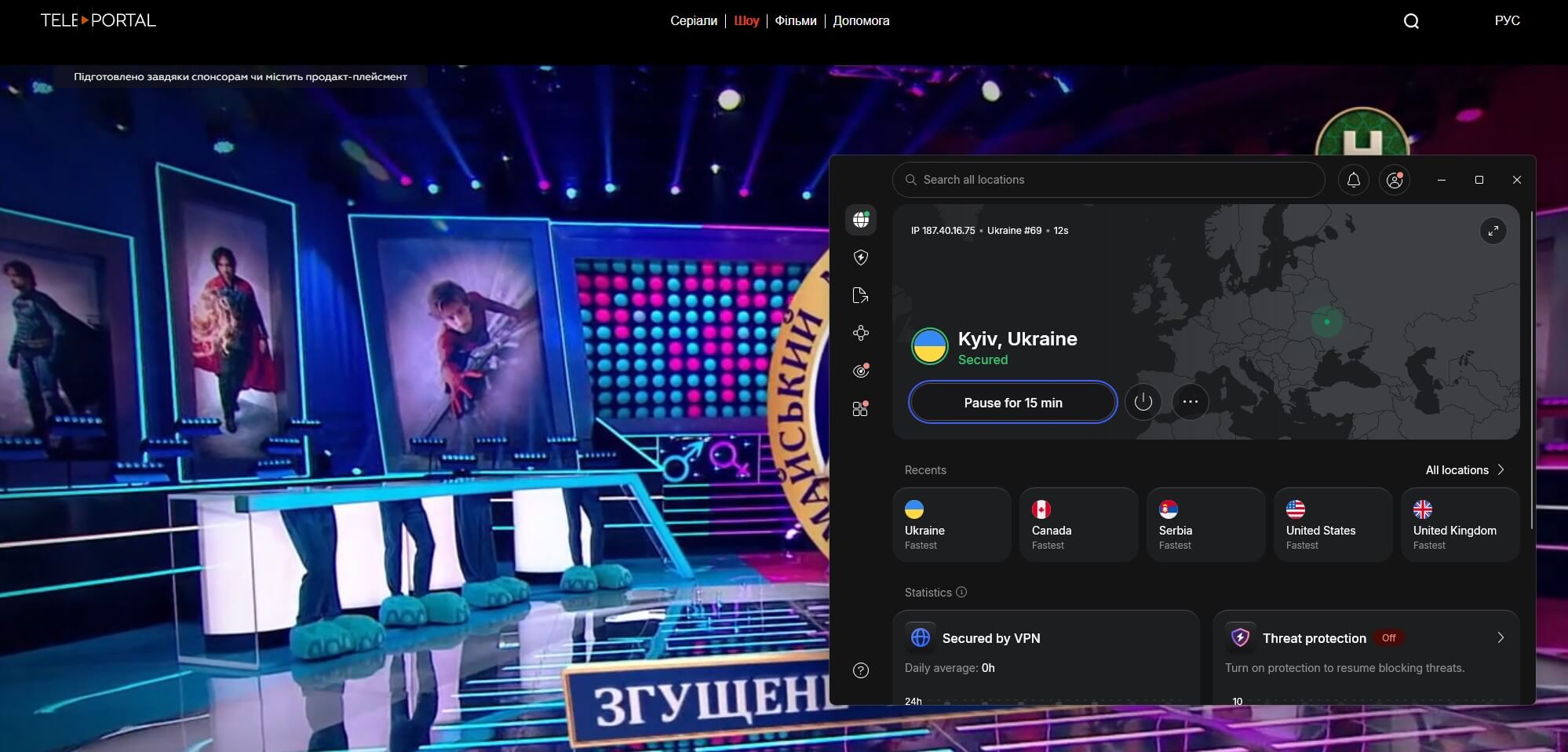Viewport: 1568px width, 752px height.
Task: Open the globe VPN home sidebar icon
Action: click(861, 220)
